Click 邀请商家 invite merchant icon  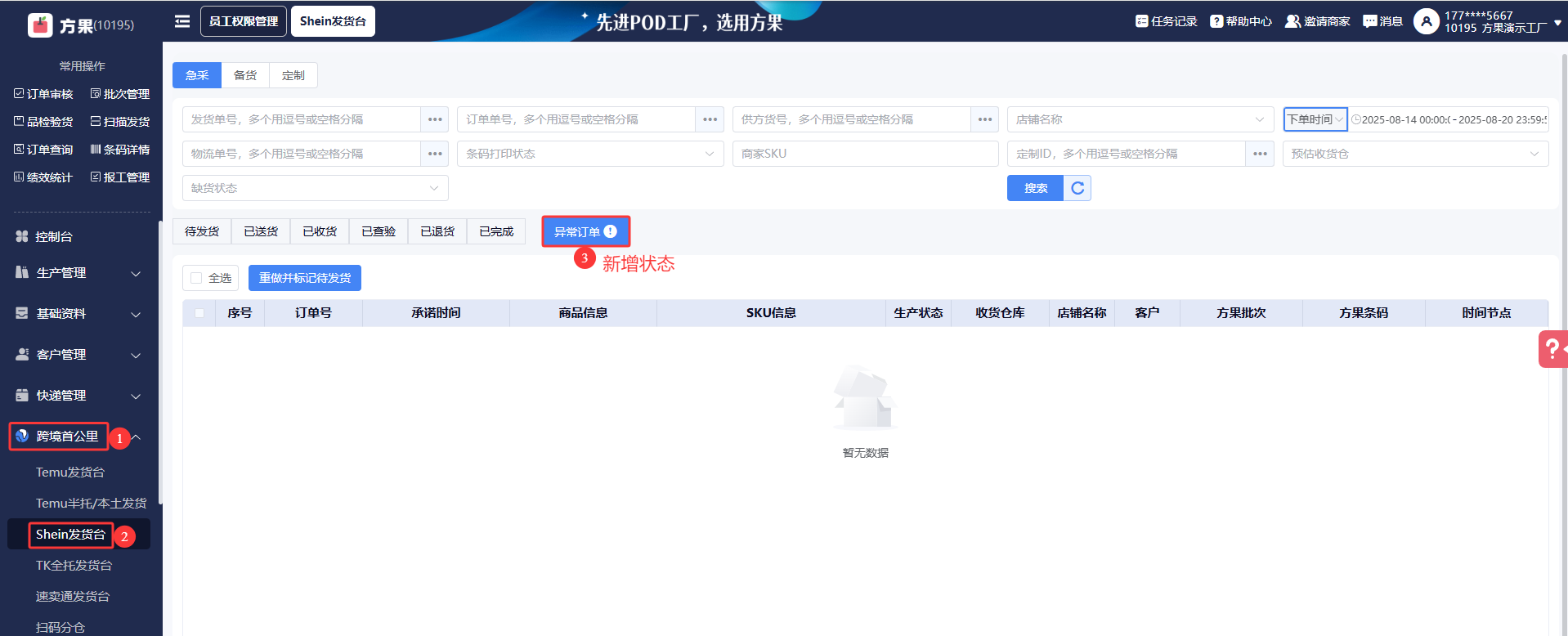pos(1292,21)
